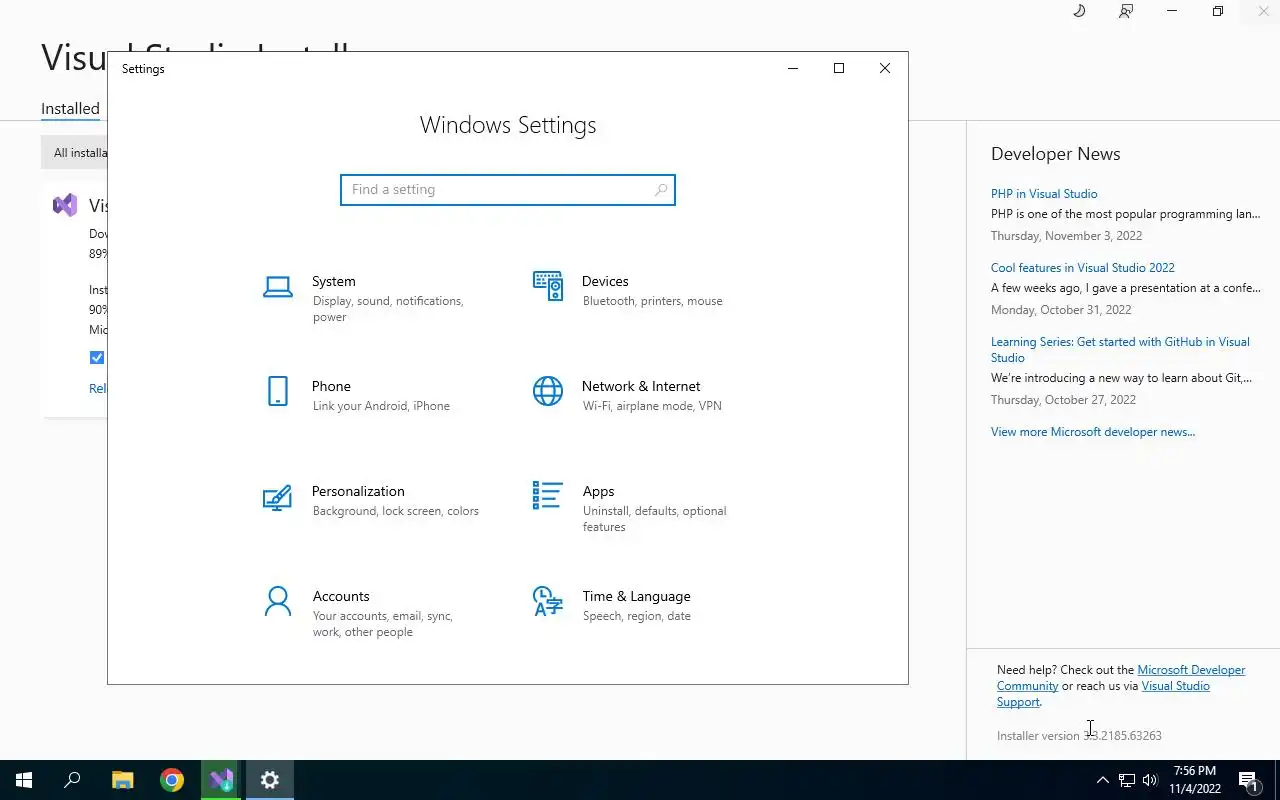Image resolution: width=1280 pixels, height=800 pixels.
Task: Click 'Display, sound, notifications, power' description
Action: 388,309
